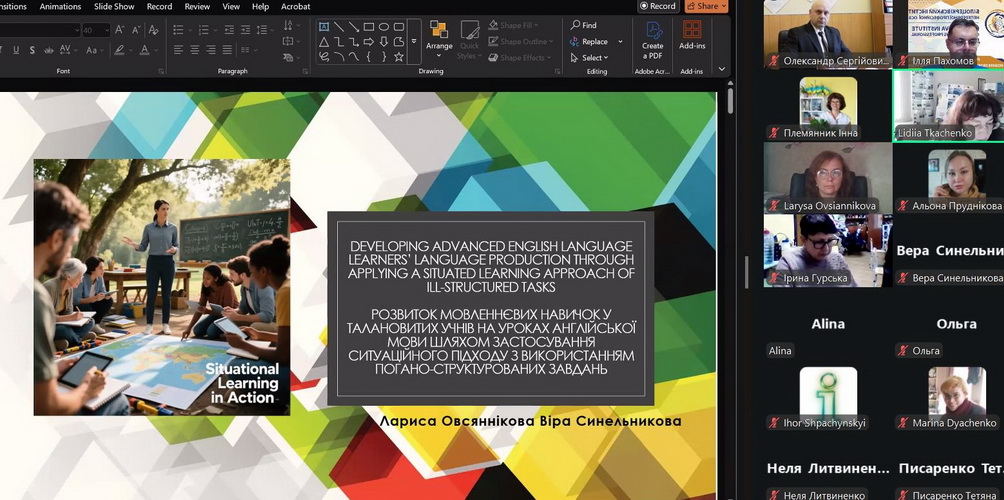Open the Review tab
The image size is (1004, 500).
(x=198, y=6)
